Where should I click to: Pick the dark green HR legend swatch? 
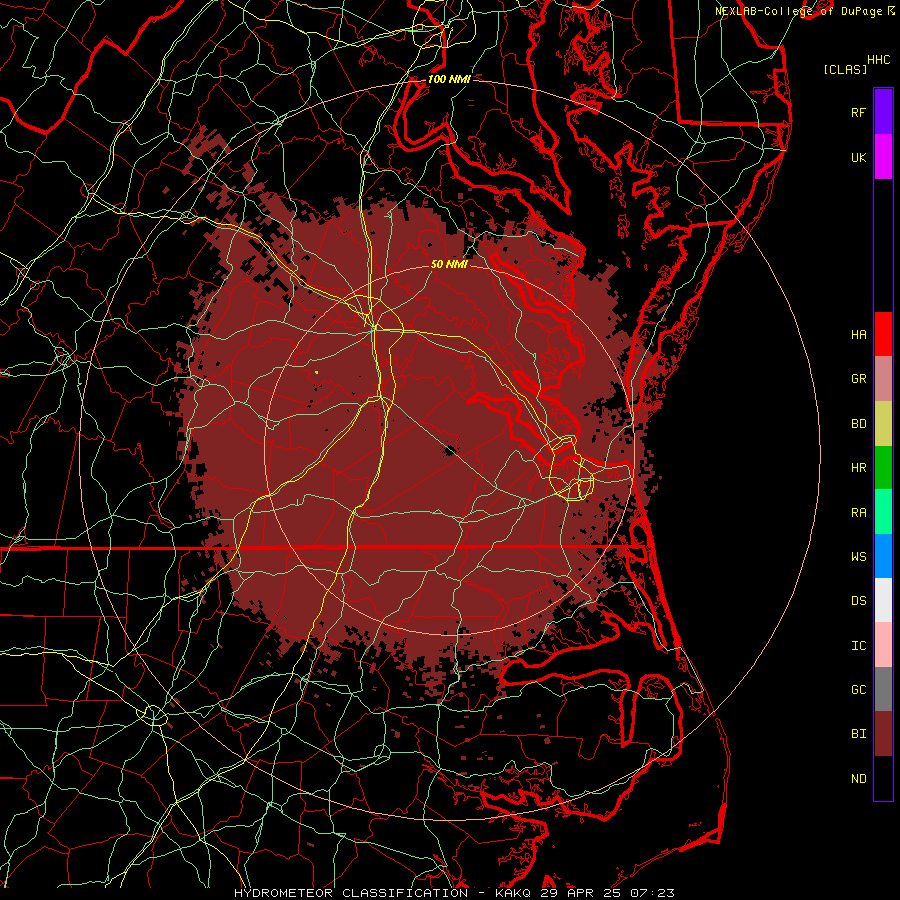tap(883, 468)
